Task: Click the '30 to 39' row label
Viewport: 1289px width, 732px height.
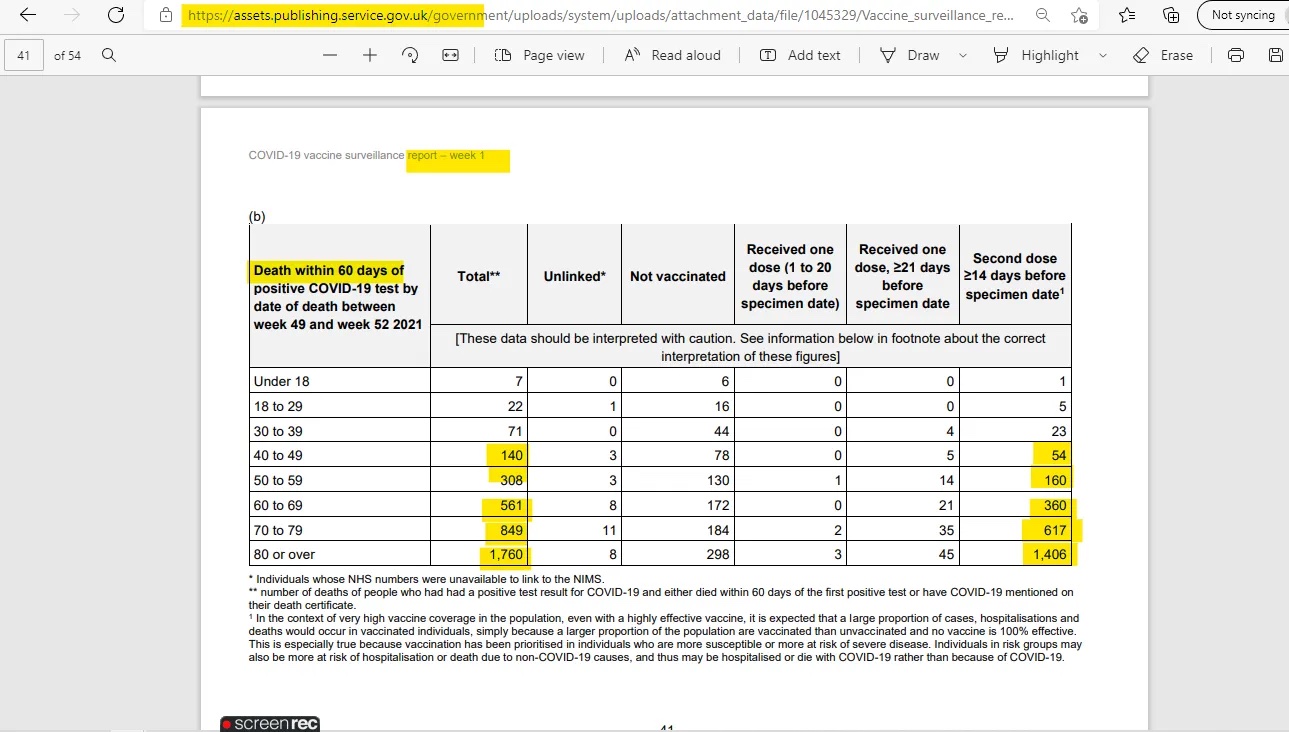Action: [278, 431]
